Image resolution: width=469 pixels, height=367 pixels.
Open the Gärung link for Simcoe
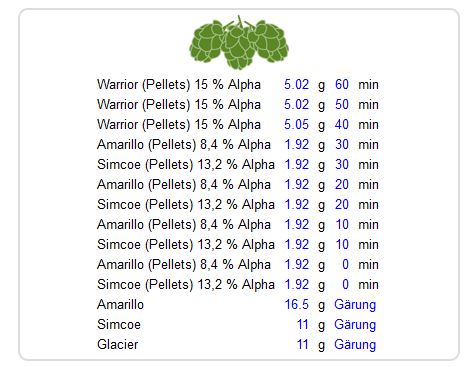(355, 325)
